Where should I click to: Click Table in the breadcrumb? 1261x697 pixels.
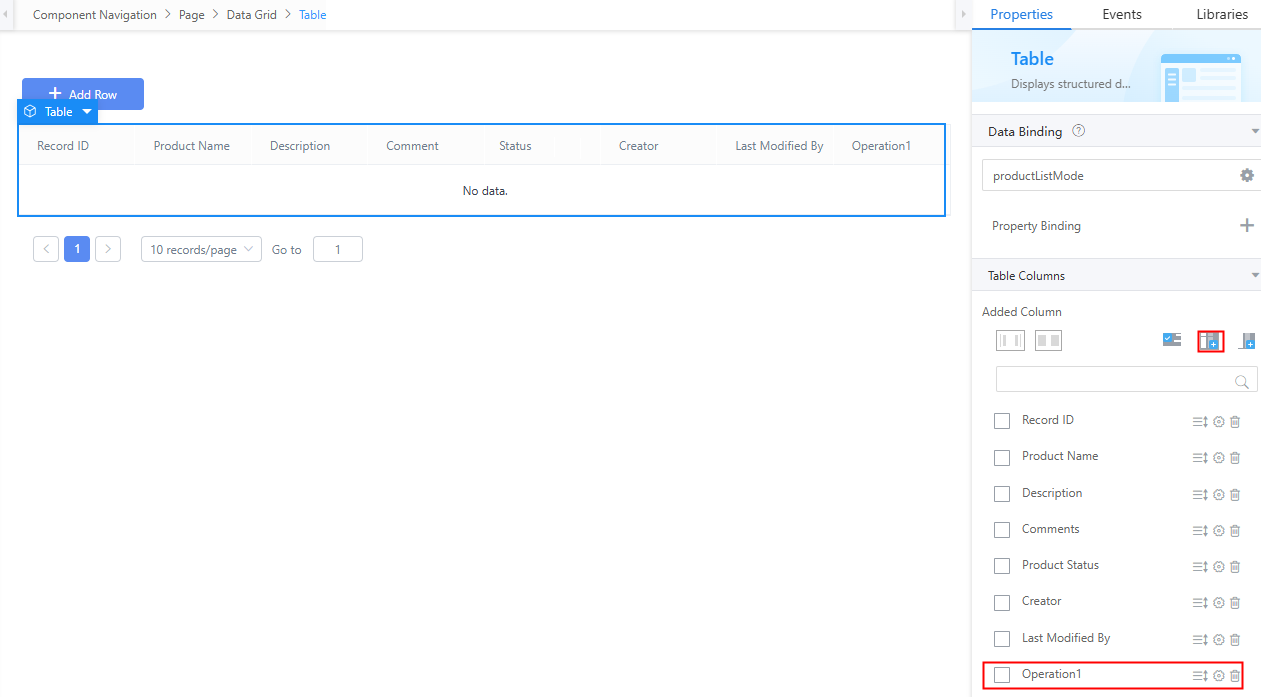pyautogui.click(x=313, y=15)
